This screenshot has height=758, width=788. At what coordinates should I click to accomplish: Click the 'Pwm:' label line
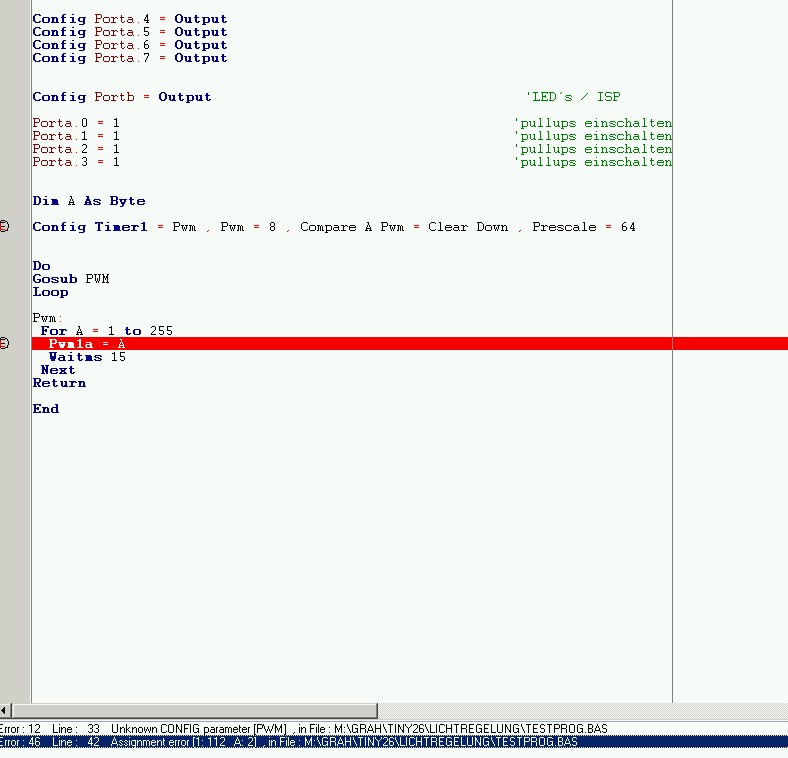click(47, 318)
